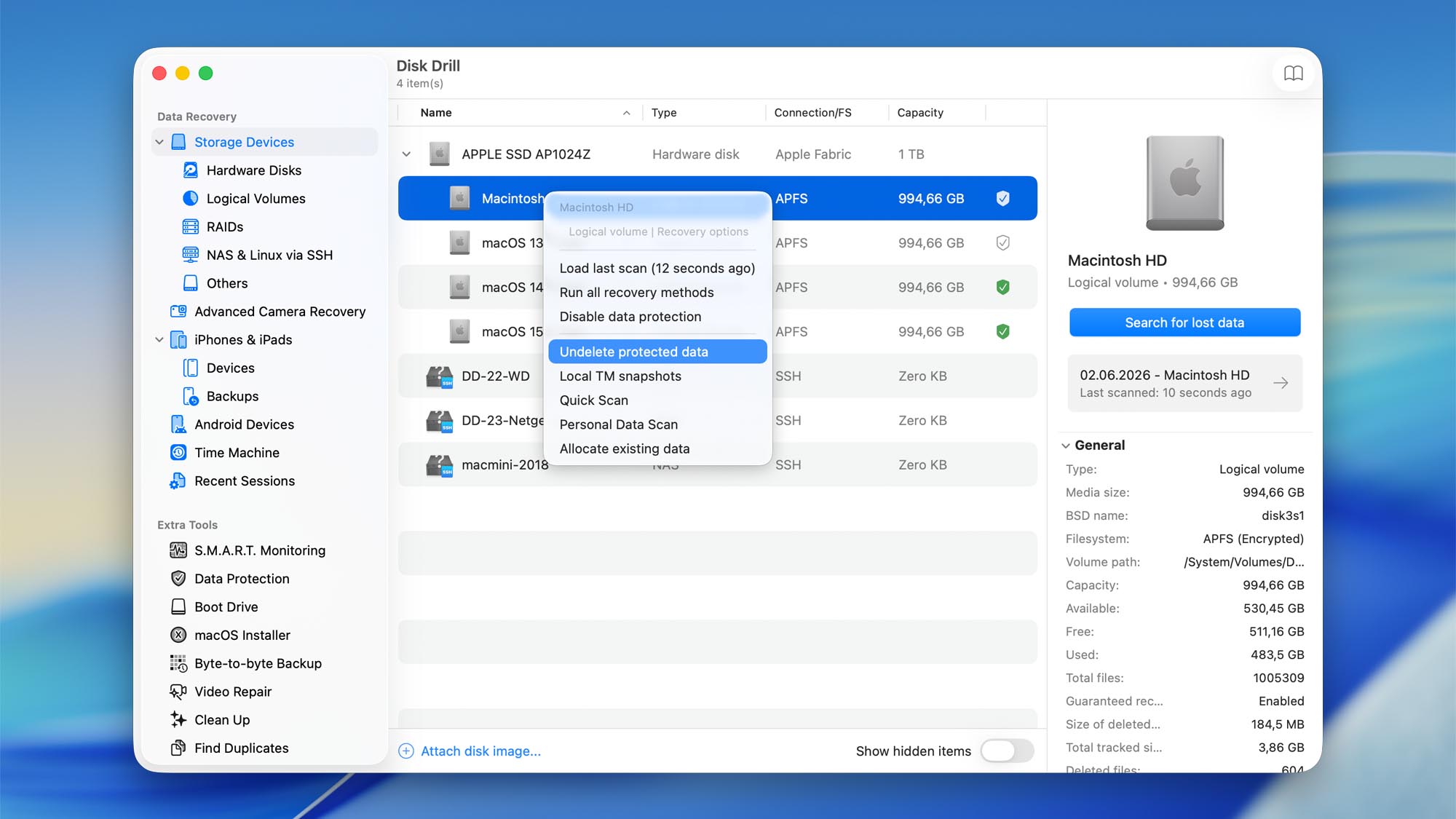1456x819 pixels.
Task: Click Attach disk image link
Action: (x=480, y=751)
